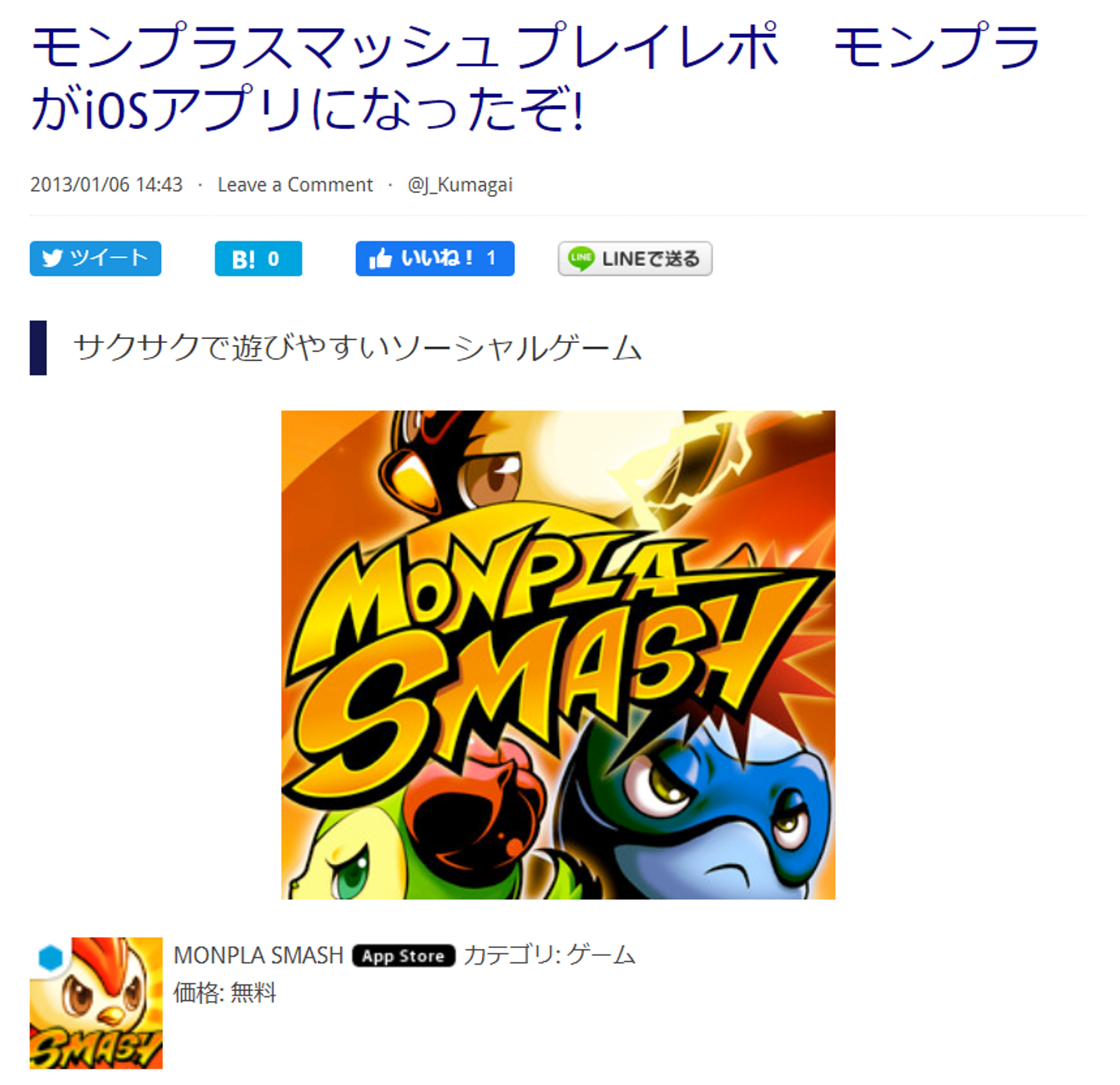1120x1085 pixels.
Task: Open the MONPLA SMASH app name link
Action: (258, 955)
